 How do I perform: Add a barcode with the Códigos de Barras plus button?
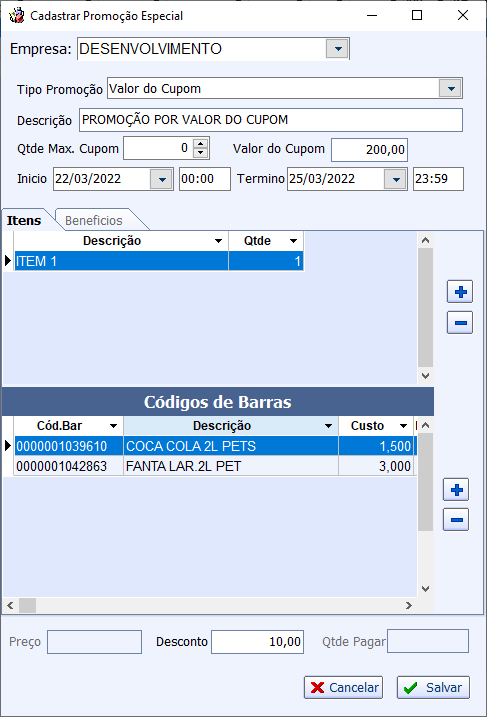456,490
